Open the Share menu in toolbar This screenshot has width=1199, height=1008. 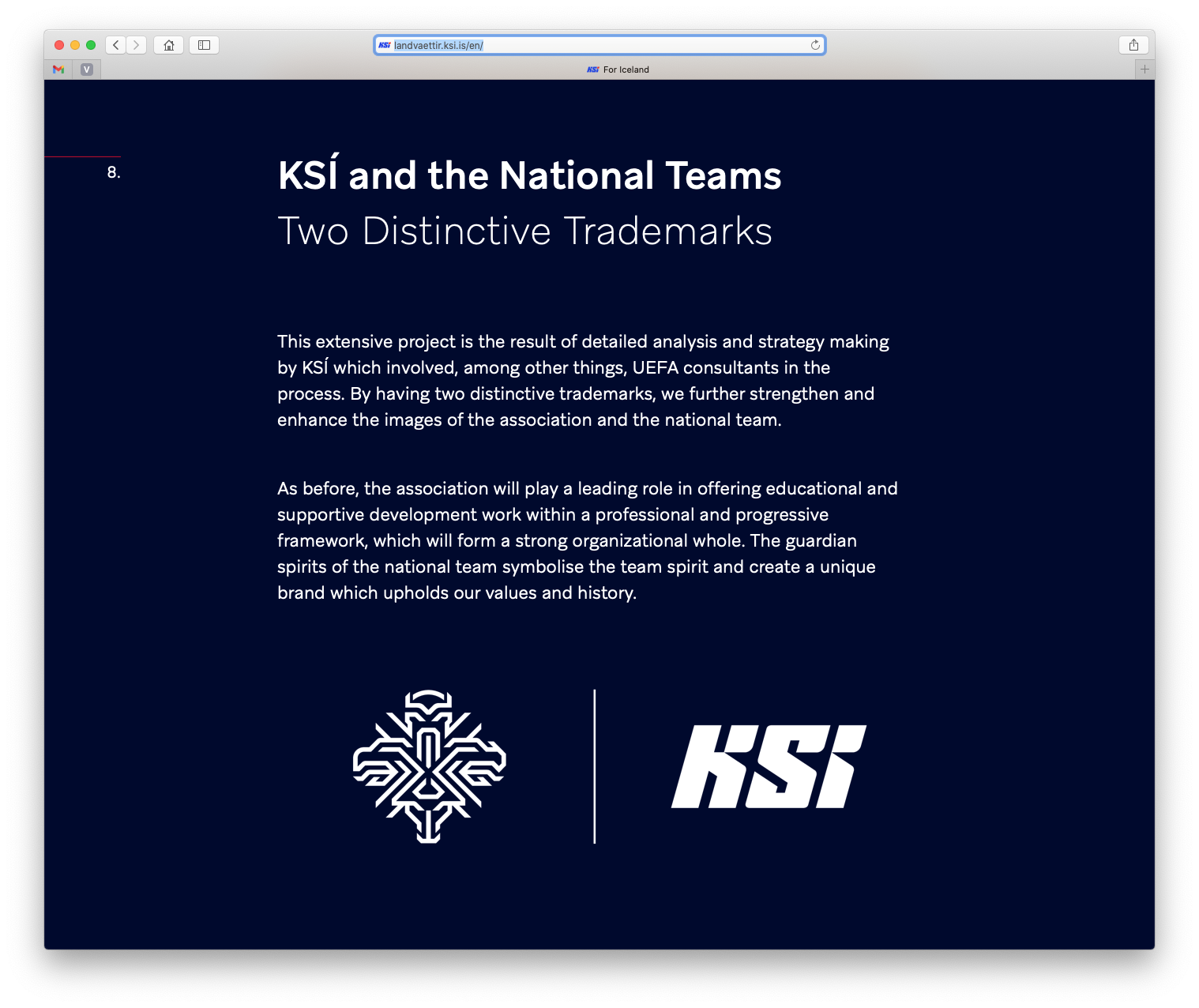pos(1133,45)
